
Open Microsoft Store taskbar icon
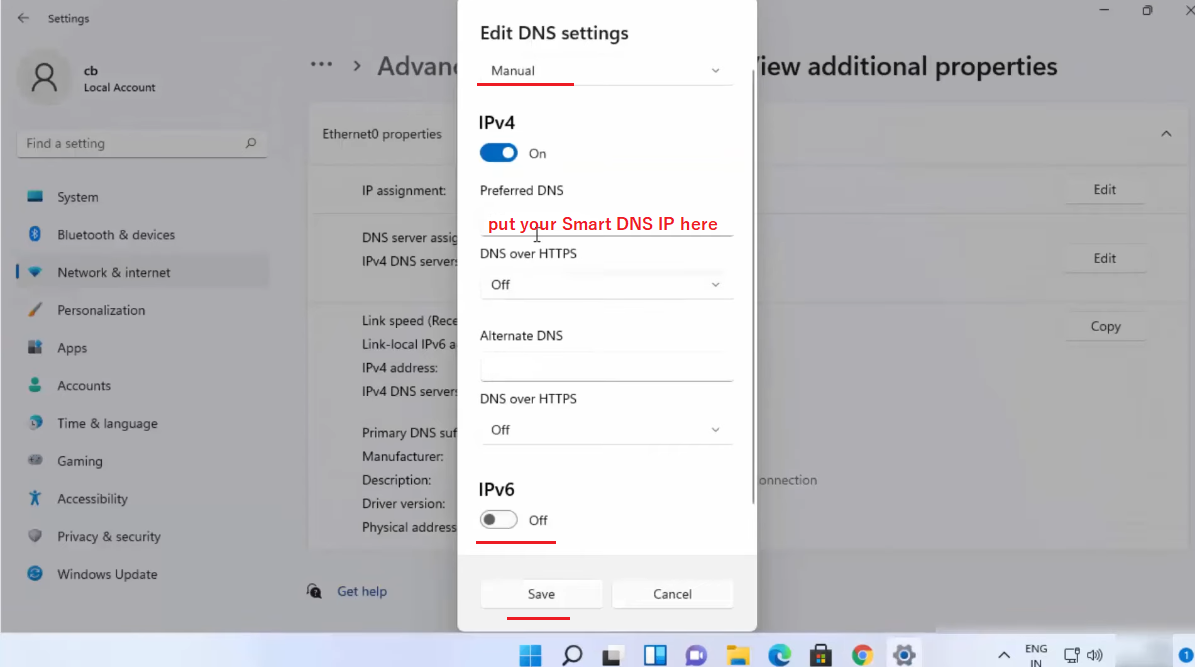coord(821,655)
